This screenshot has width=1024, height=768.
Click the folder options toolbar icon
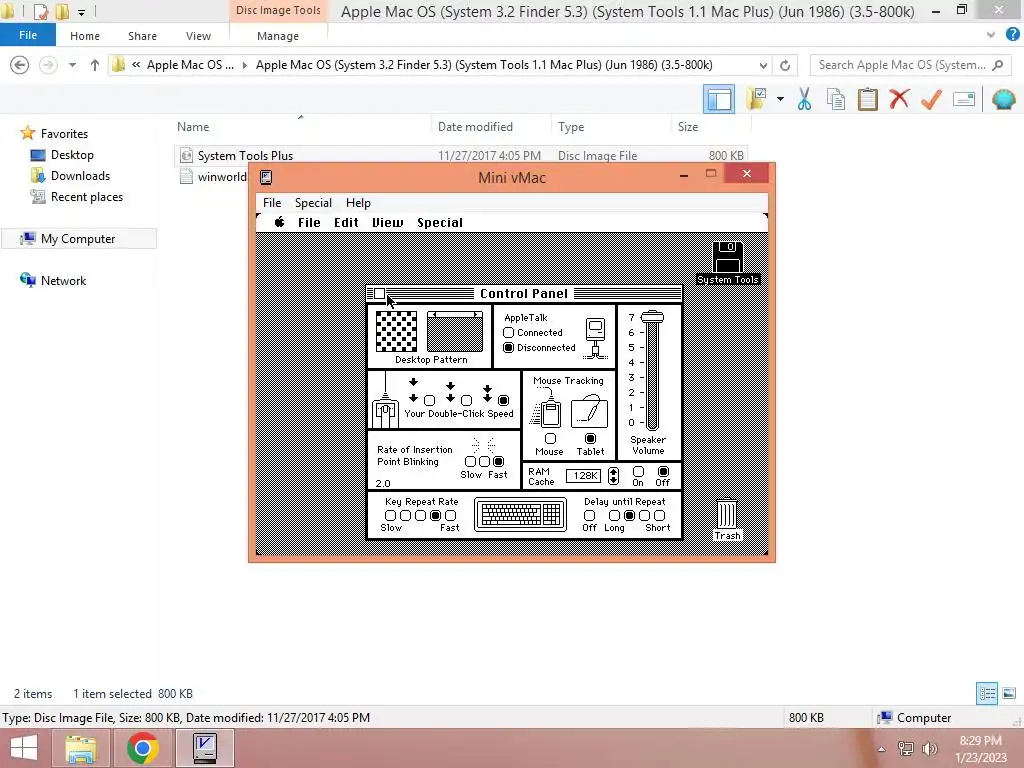click(757, 99)
